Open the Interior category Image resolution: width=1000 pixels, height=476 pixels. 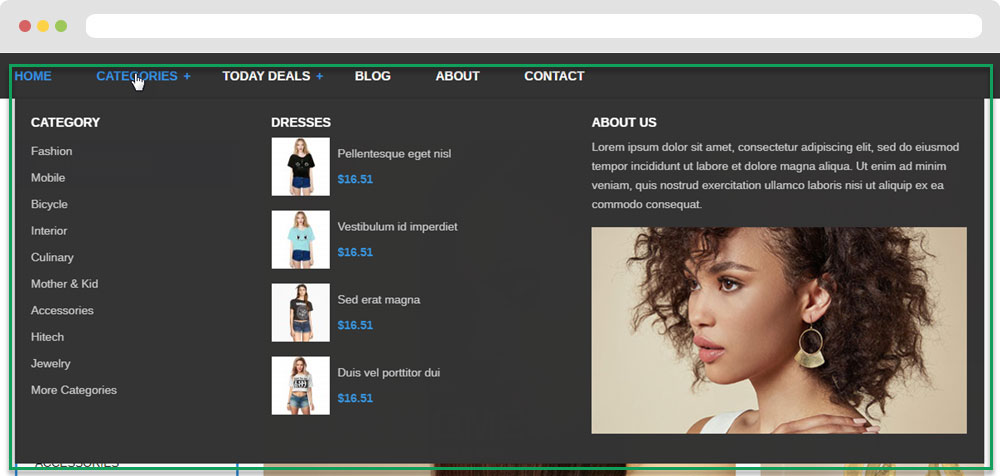(x=49, y=231)
